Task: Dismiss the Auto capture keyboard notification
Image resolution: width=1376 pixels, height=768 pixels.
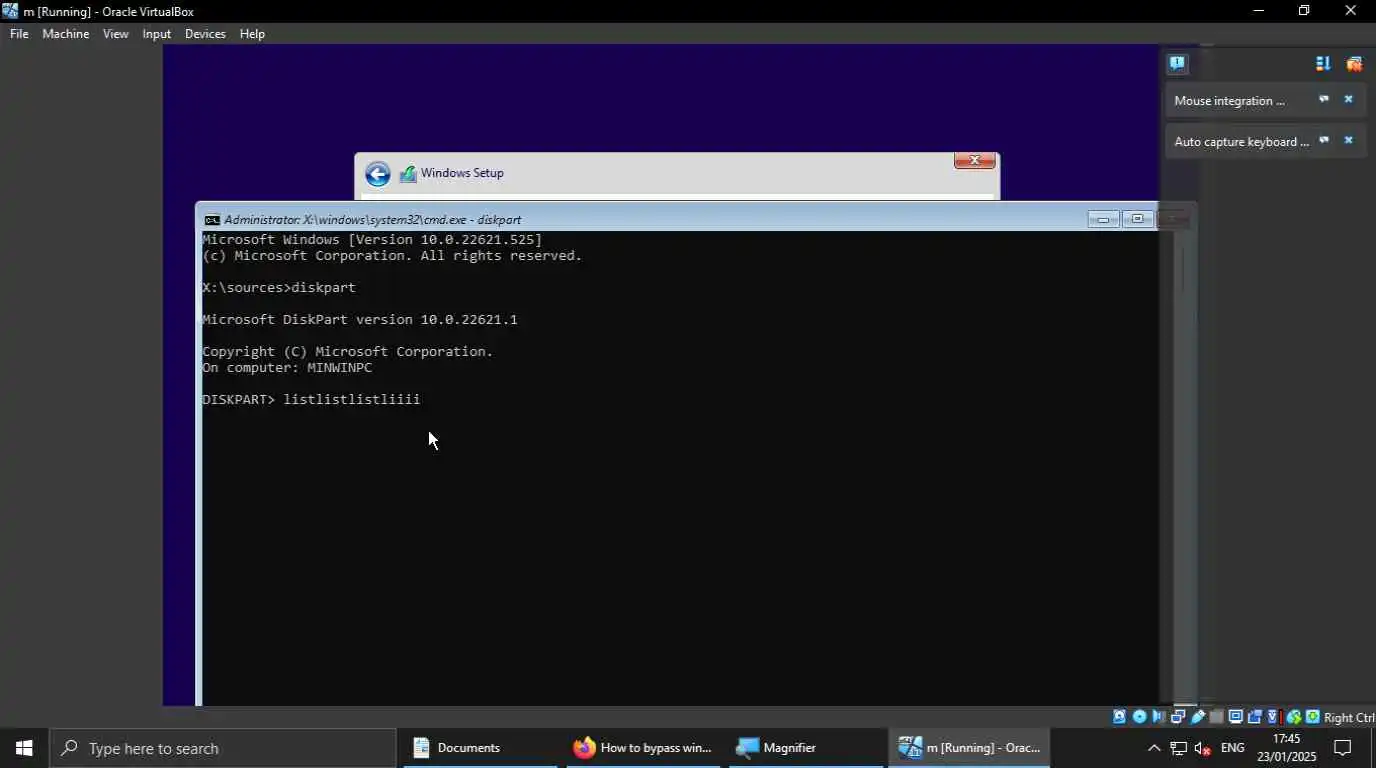Action: [x=1348, y=140]
